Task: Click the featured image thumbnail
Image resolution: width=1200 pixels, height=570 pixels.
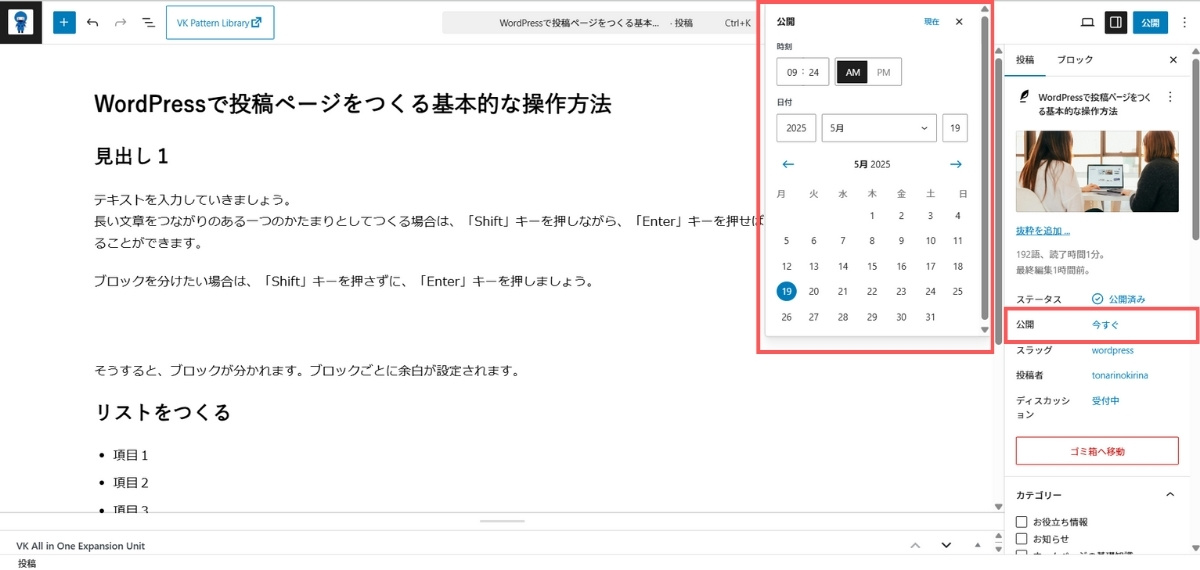Action: coord(1097,171)
